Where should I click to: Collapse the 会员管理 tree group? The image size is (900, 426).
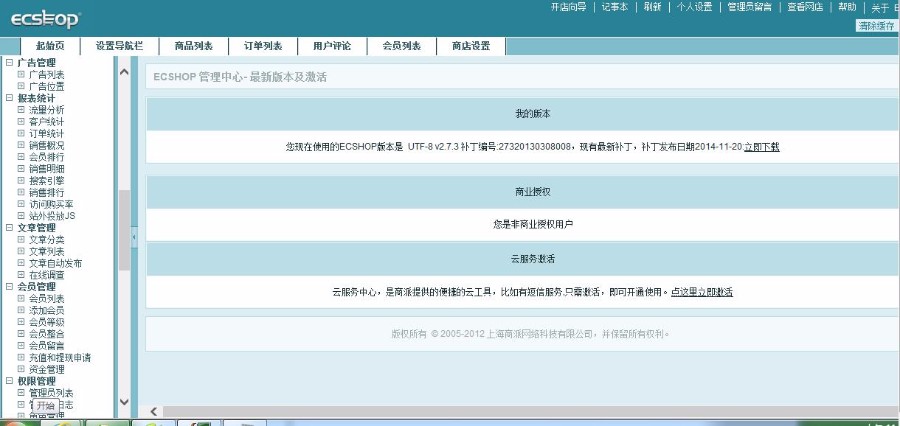[9, 287]
